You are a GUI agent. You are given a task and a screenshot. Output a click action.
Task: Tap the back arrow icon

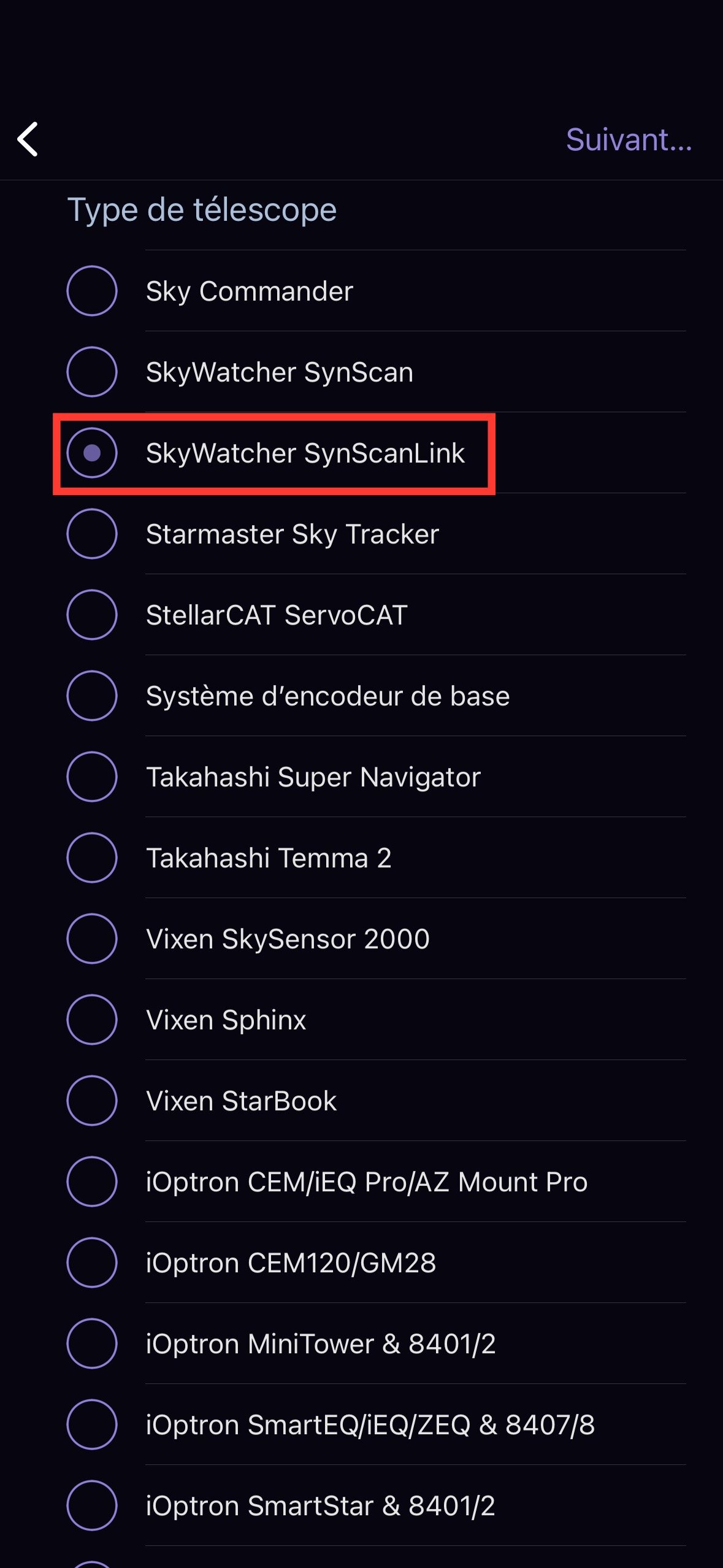[28, 139]
